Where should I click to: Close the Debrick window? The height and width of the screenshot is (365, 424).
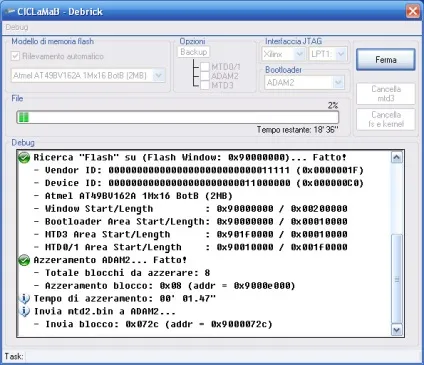413,11
